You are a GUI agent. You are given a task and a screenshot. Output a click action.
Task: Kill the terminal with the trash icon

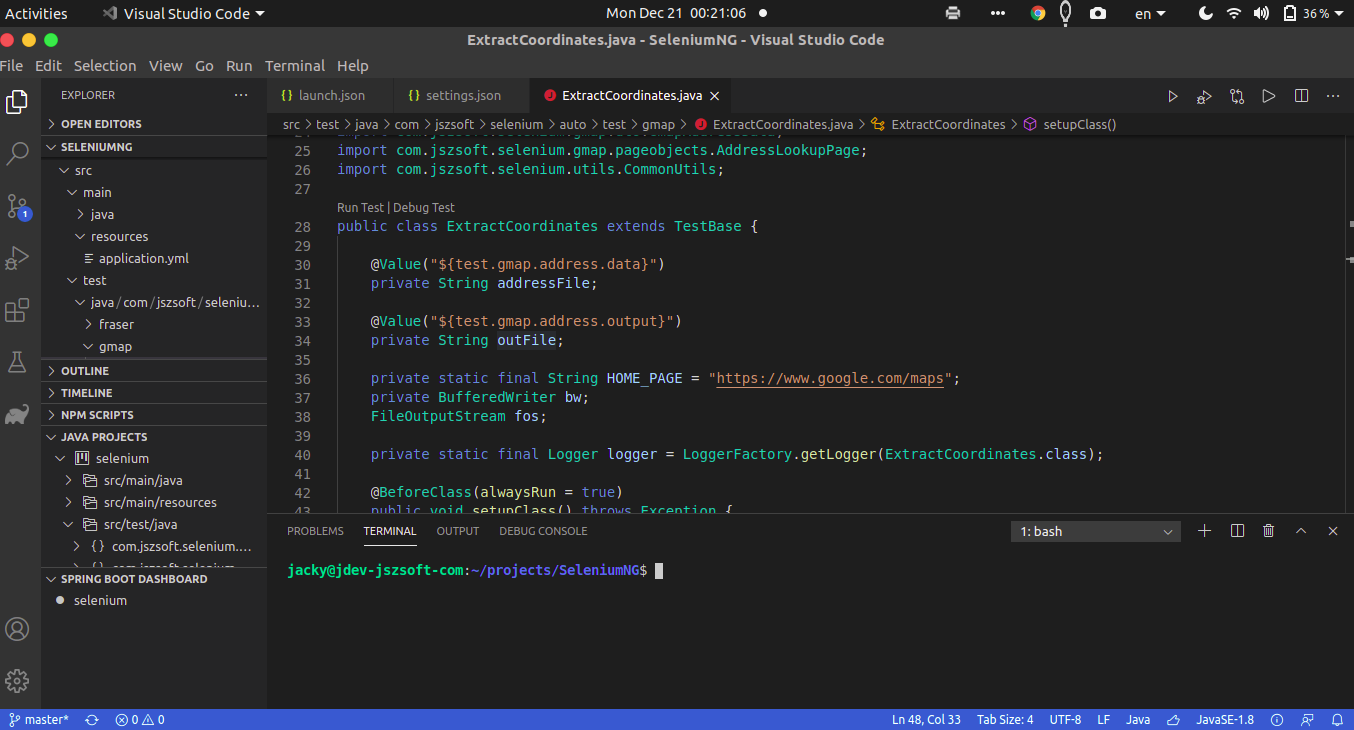point(1269,531)
